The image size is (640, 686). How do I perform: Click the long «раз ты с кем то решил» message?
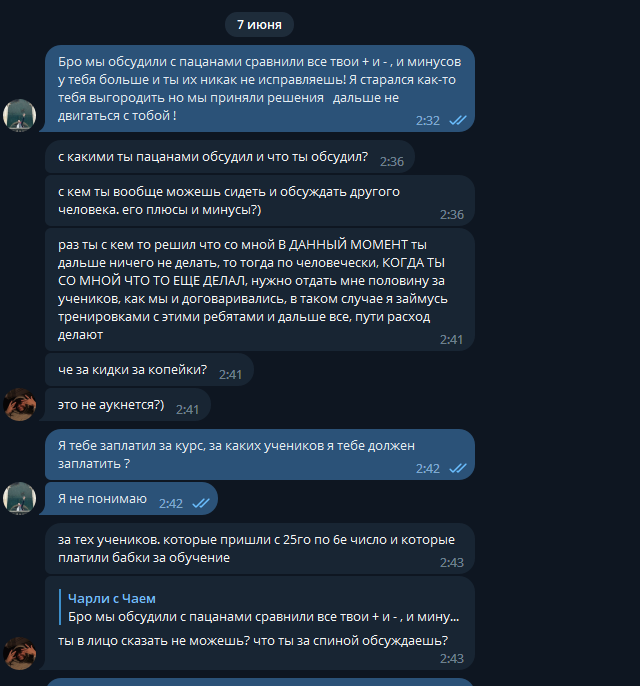tap(260, 290)
